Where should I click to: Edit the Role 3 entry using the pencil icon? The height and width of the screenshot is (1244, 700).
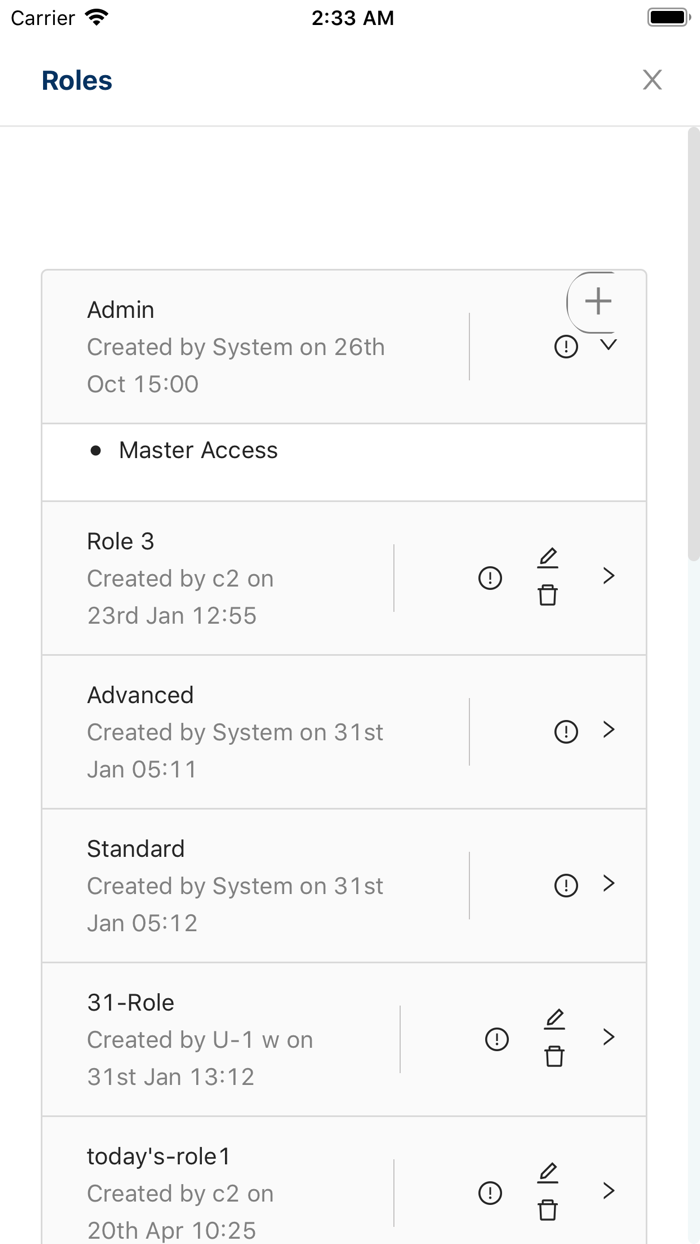point(548,556)
